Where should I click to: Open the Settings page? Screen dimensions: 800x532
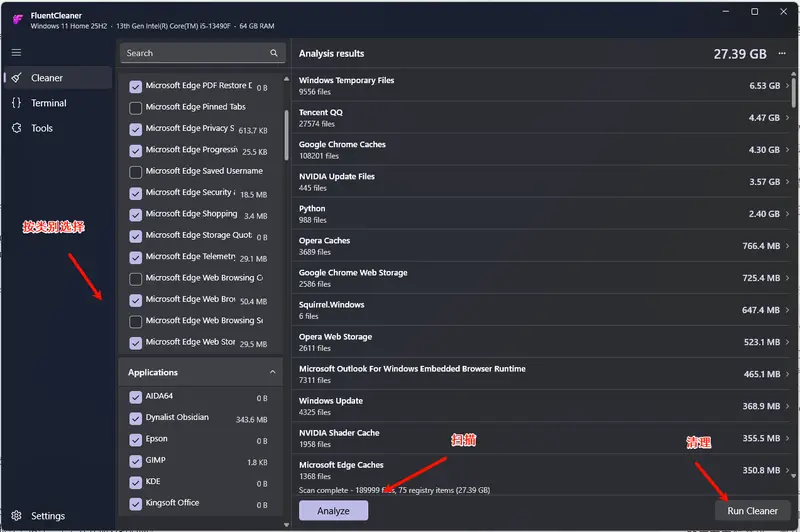58,516
